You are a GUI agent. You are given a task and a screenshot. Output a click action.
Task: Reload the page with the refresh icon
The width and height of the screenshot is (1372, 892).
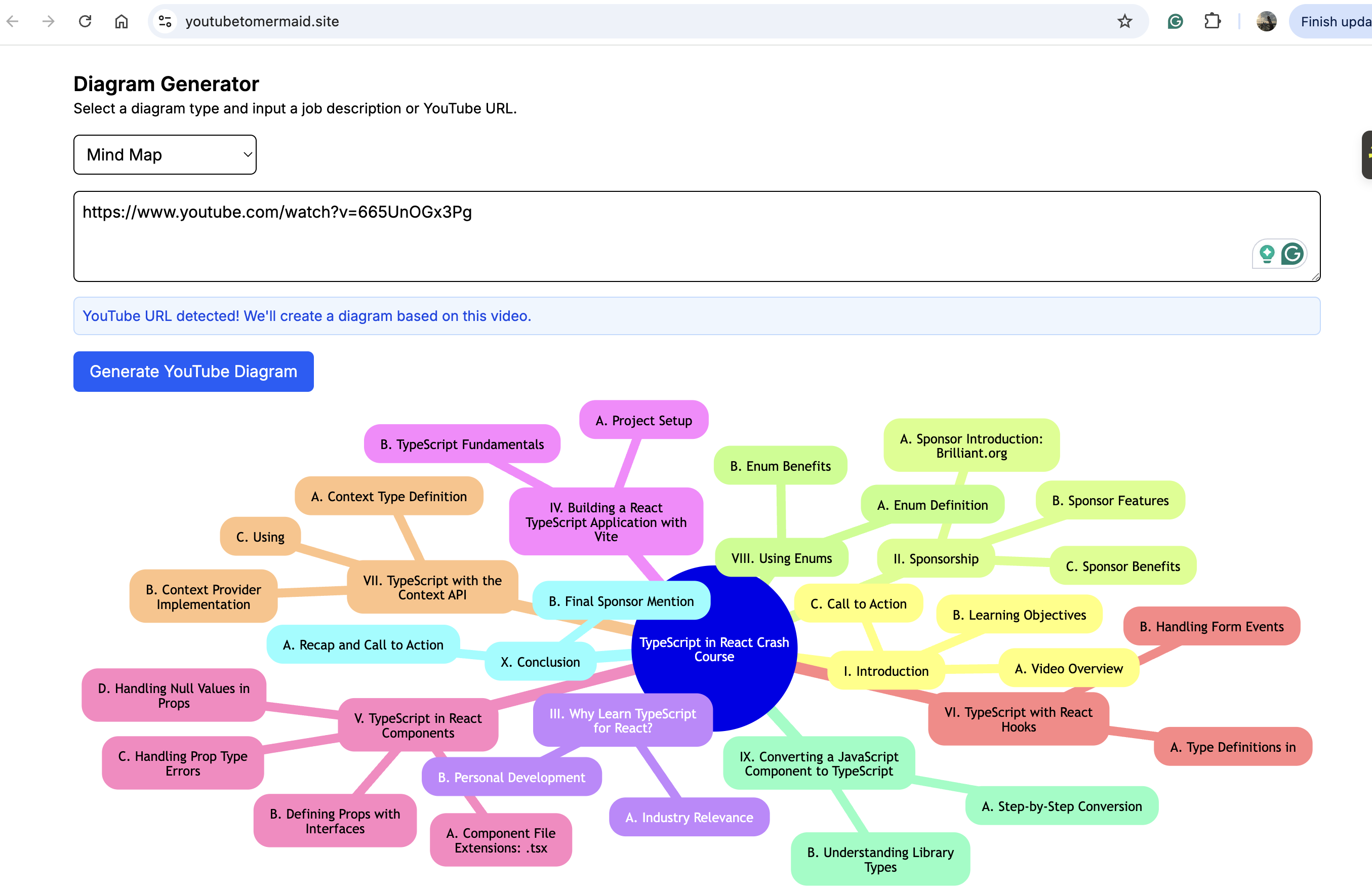[85, 21]
